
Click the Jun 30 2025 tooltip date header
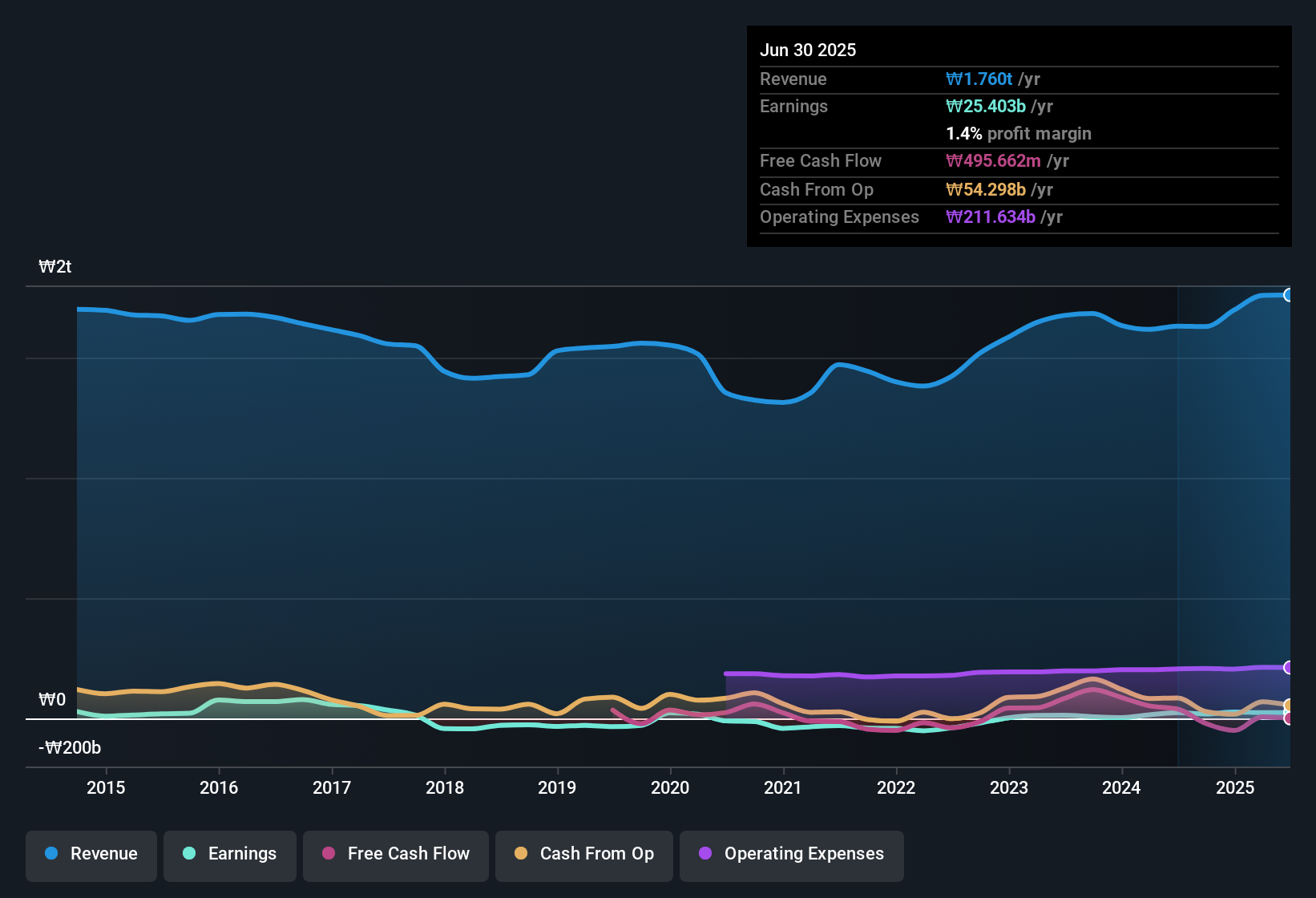click(808, 50)
